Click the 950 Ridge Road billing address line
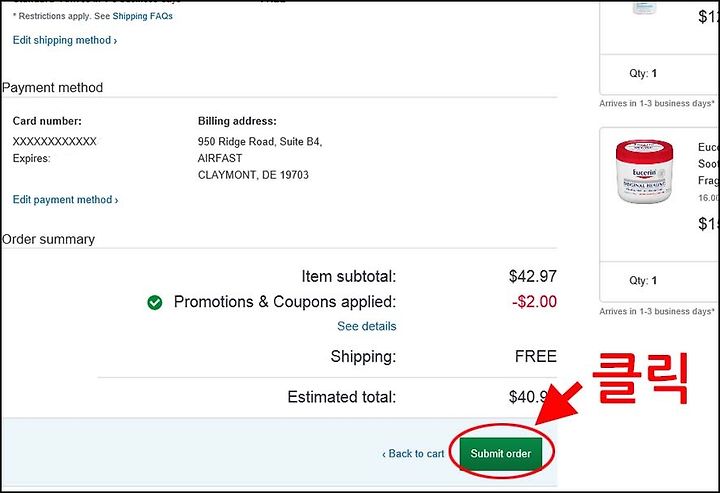 [260, 141]
